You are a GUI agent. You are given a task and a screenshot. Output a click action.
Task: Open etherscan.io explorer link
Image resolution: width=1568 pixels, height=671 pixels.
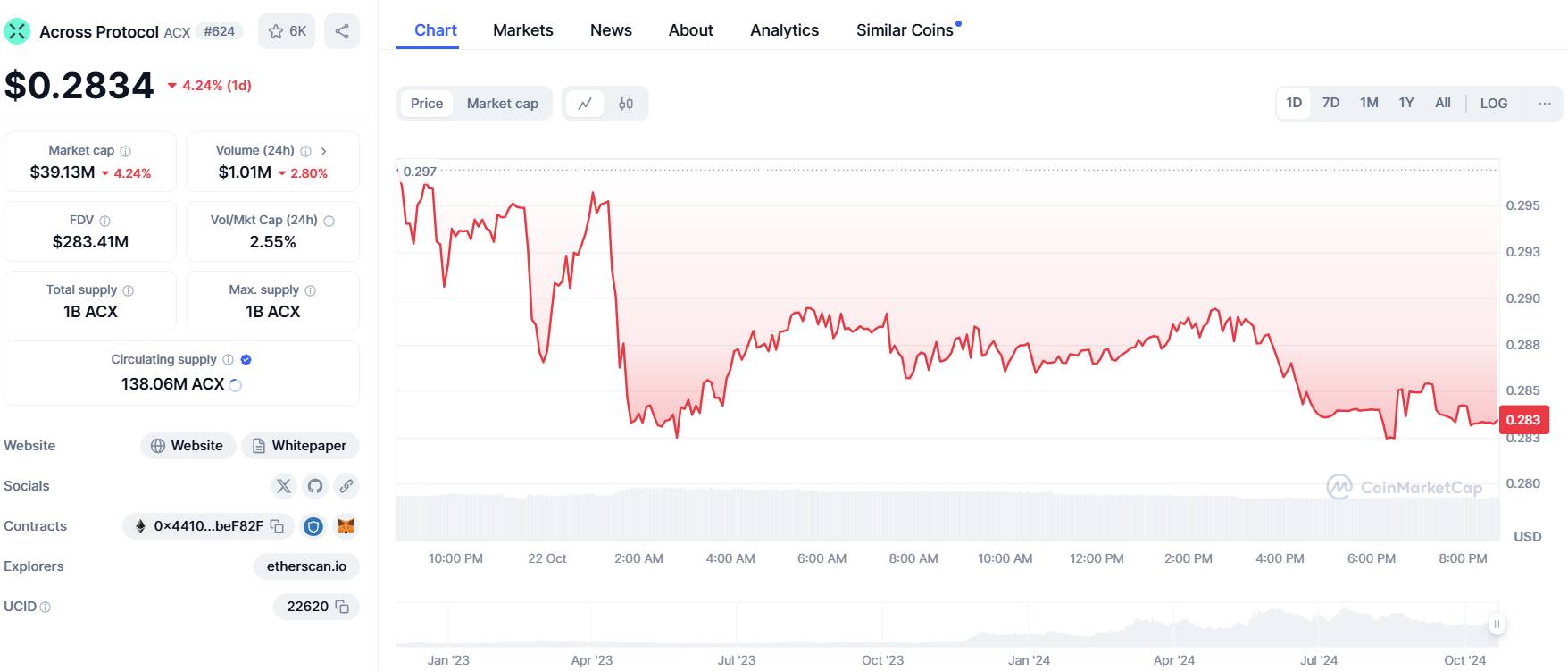point(306,566)
